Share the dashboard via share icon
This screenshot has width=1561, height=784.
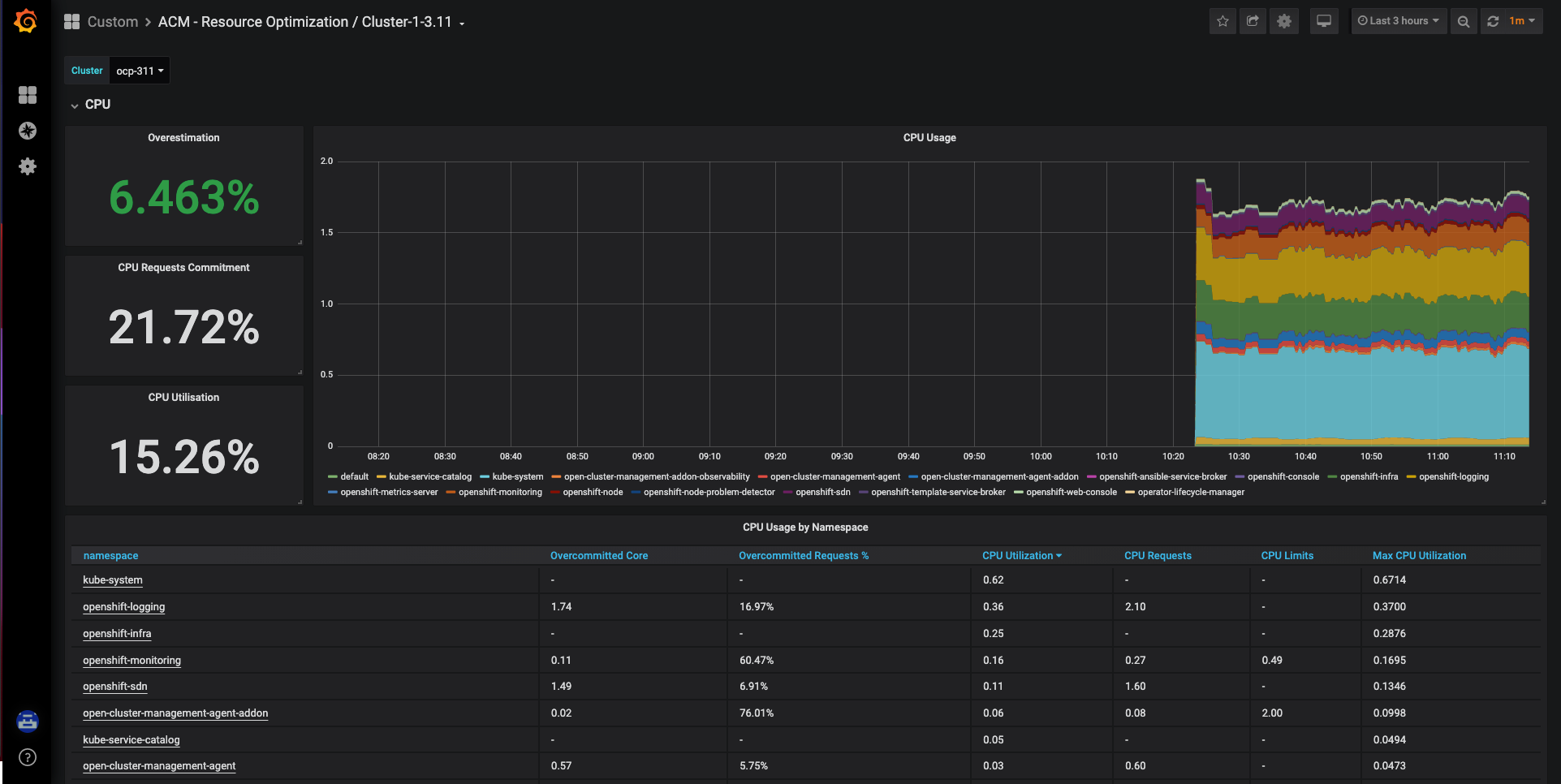(1253, 21)
